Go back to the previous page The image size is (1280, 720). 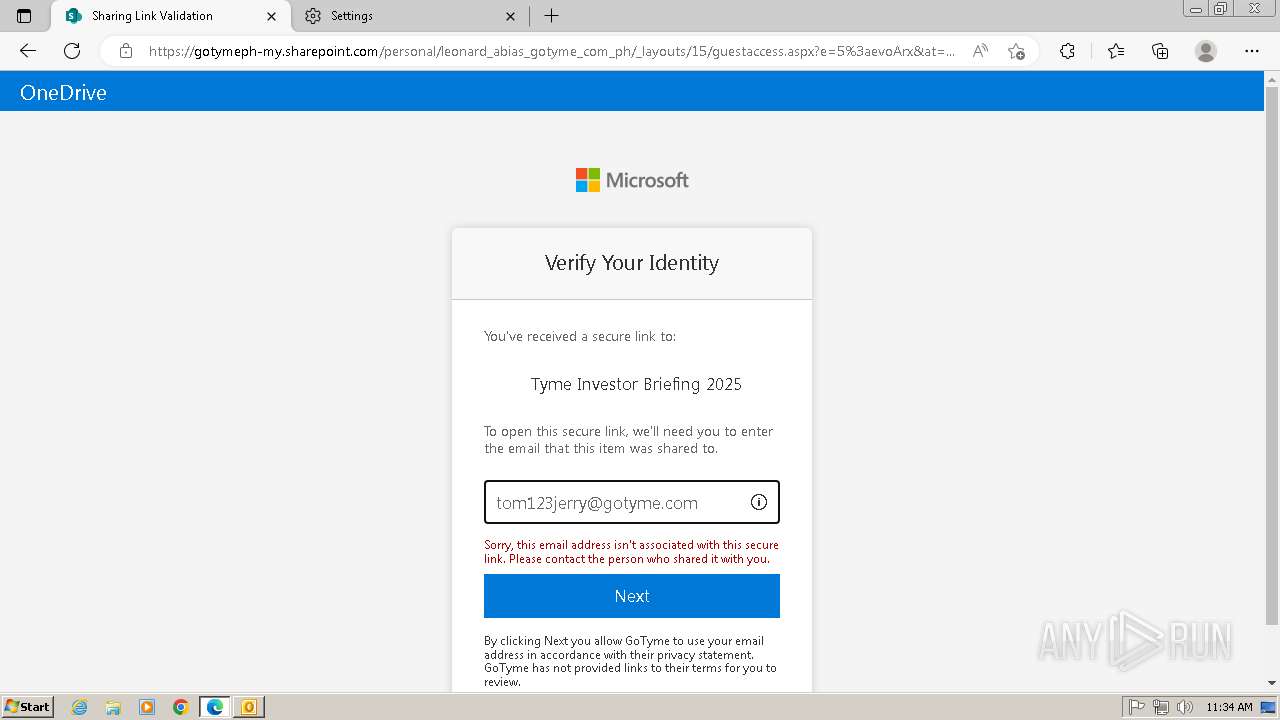[x=28, y=51]
